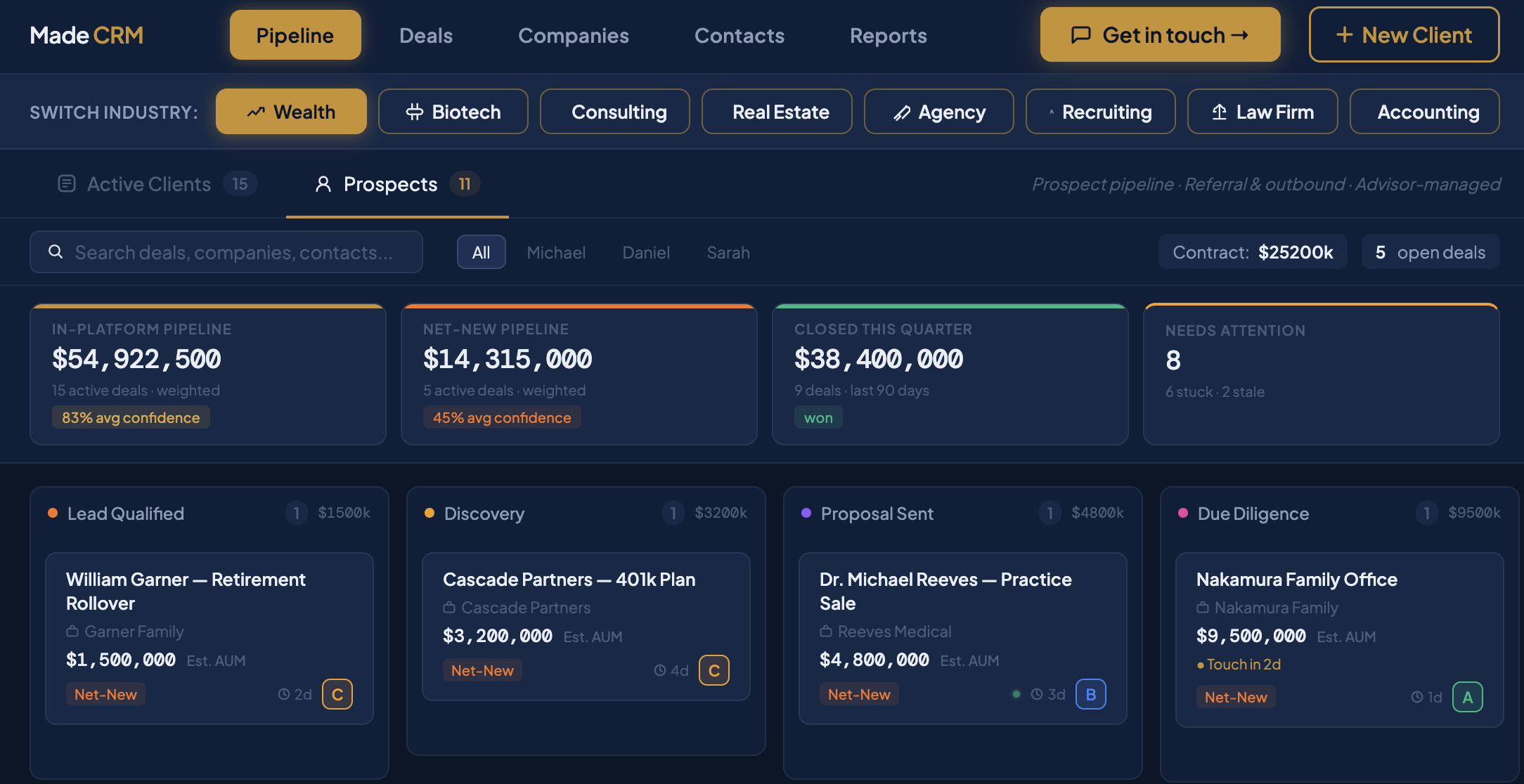Filter by All advisors

click(x=482, y=252)
